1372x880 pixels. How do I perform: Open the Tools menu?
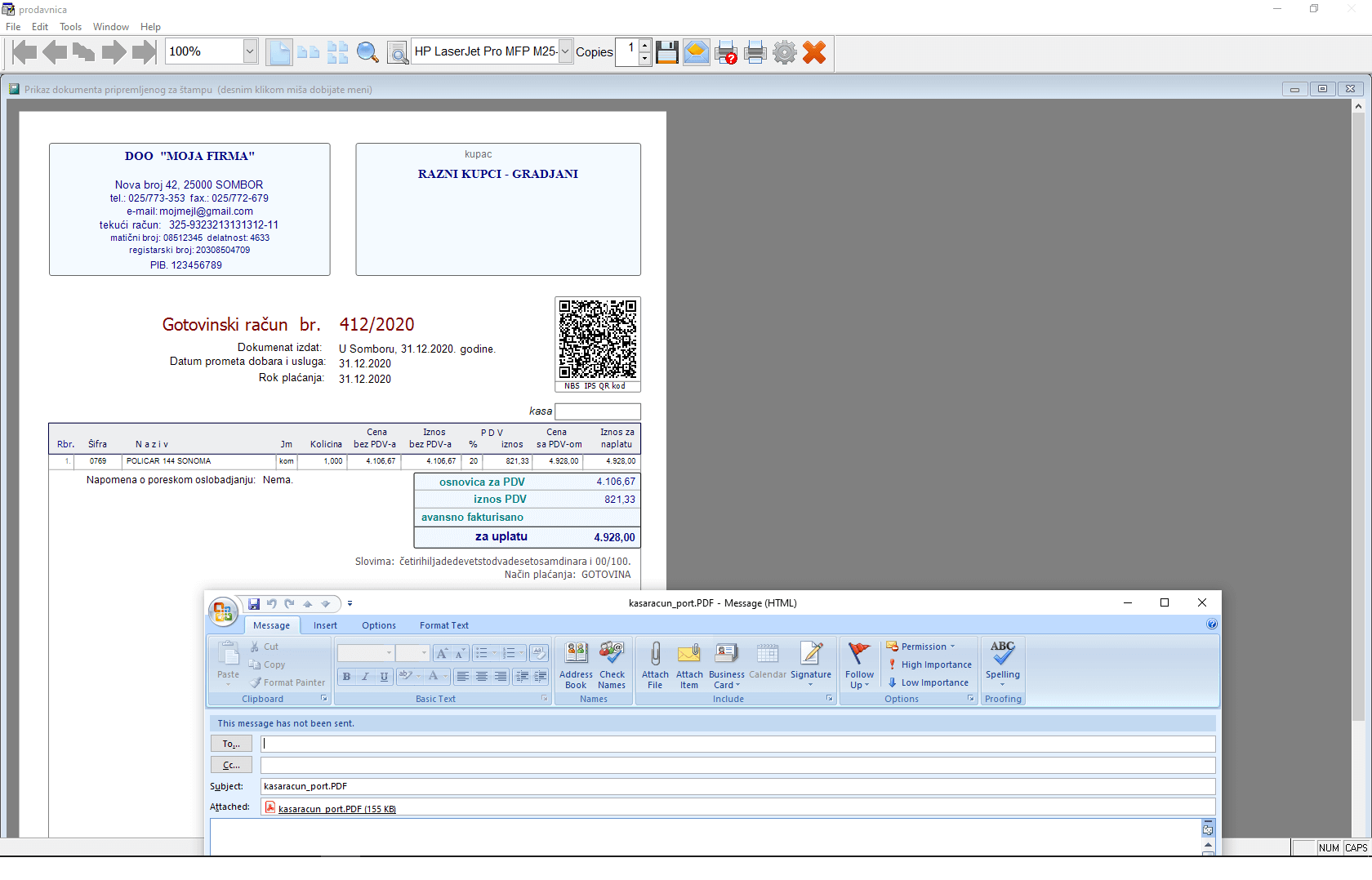70,27
